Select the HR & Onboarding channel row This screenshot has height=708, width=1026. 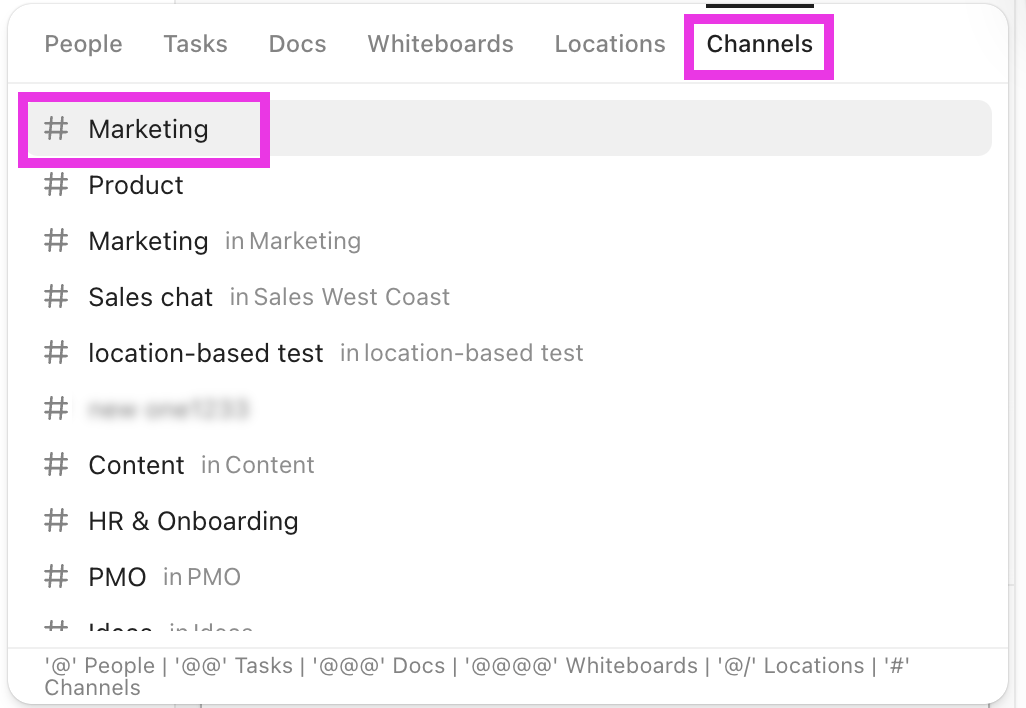(x=194, y=521)
